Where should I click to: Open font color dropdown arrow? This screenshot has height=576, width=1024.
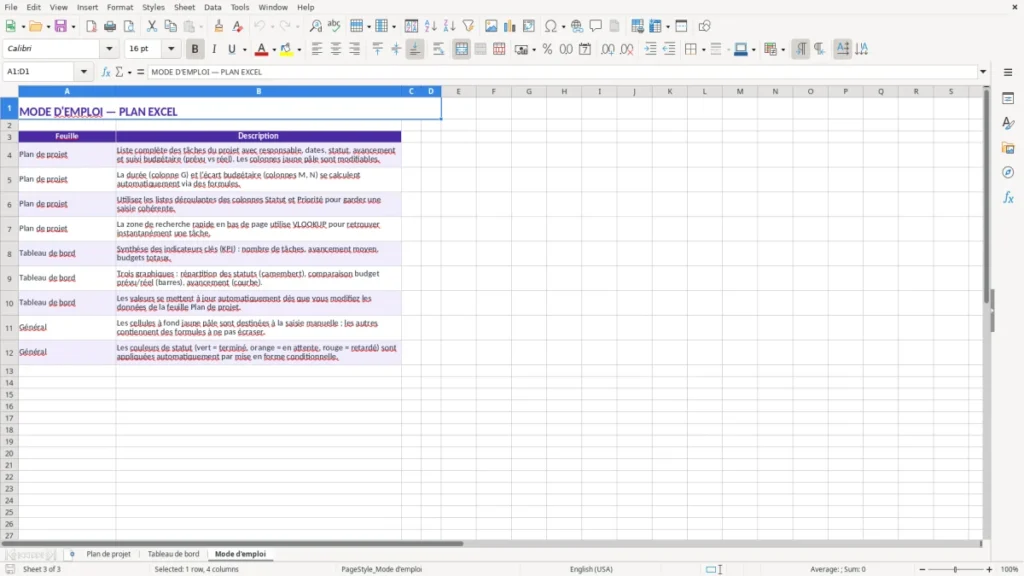point(274,50)
